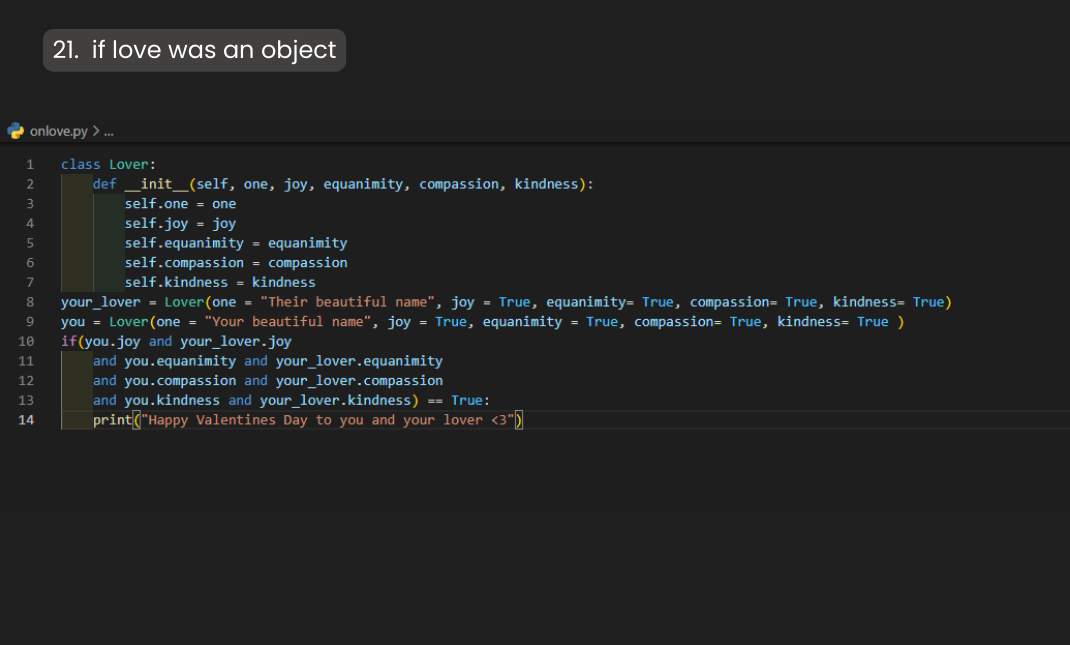Screen dimensions: 1070x645
Task: Expand the breadcrumb ellipsis segment
Action: [x=109, y=131]
